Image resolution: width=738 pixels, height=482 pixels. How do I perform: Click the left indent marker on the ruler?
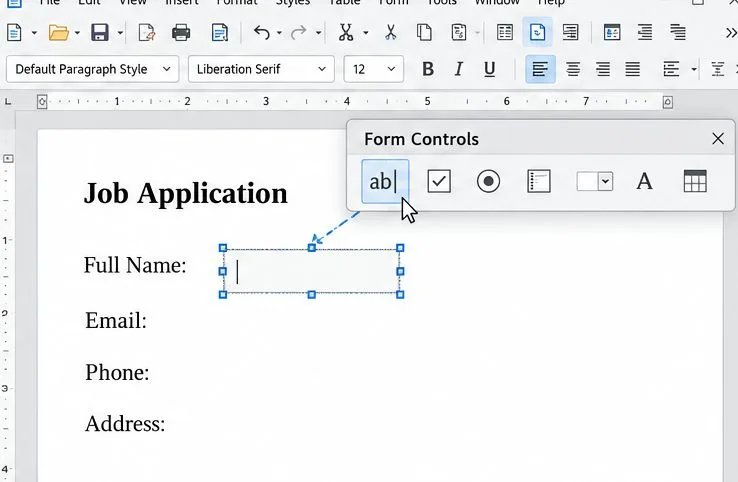(x=42, y=102)
